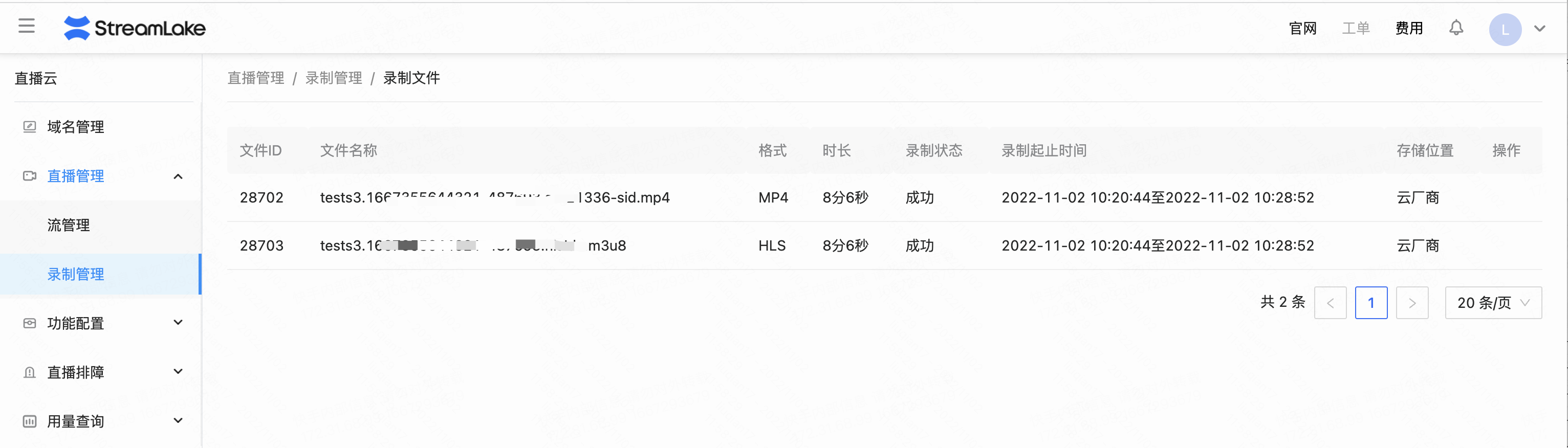
Task: Click the user avatar L
Action: (1505, 29)
